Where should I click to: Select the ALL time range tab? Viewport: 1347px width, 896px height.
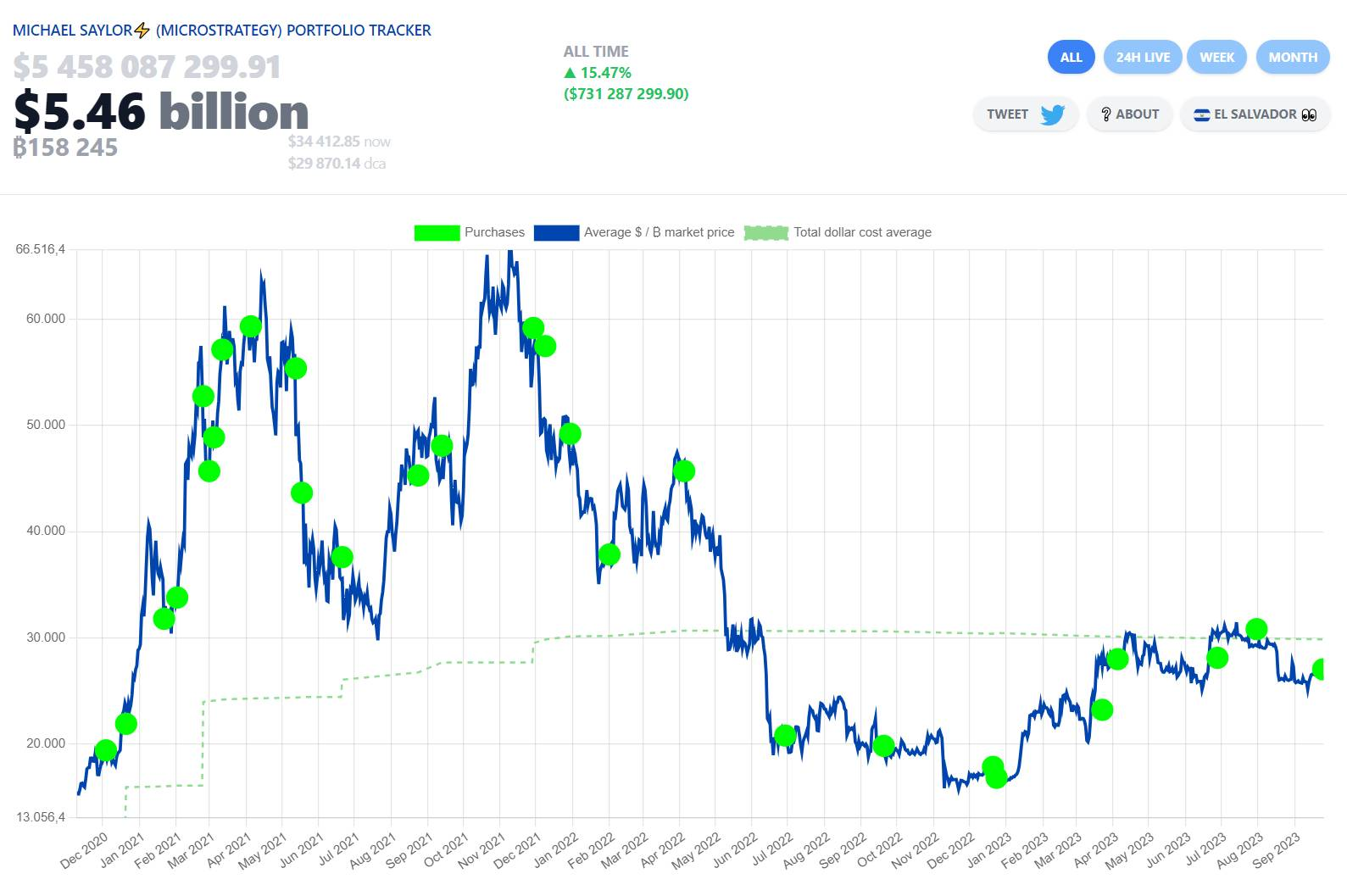point(1071,57)
